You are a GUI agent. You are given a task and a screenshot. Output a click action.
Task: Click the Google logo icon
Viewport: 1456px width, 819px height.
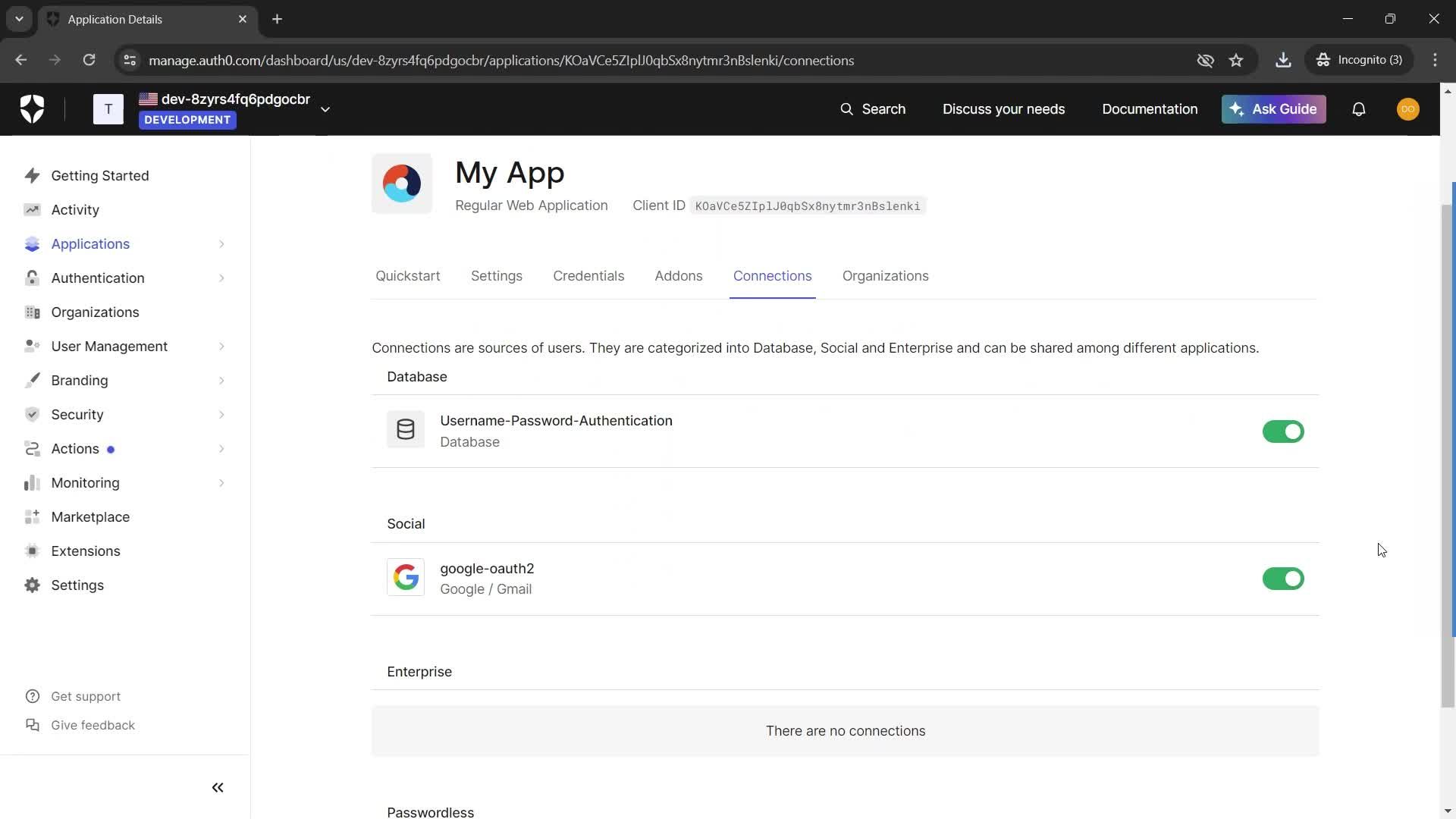(x=406, y=578)
